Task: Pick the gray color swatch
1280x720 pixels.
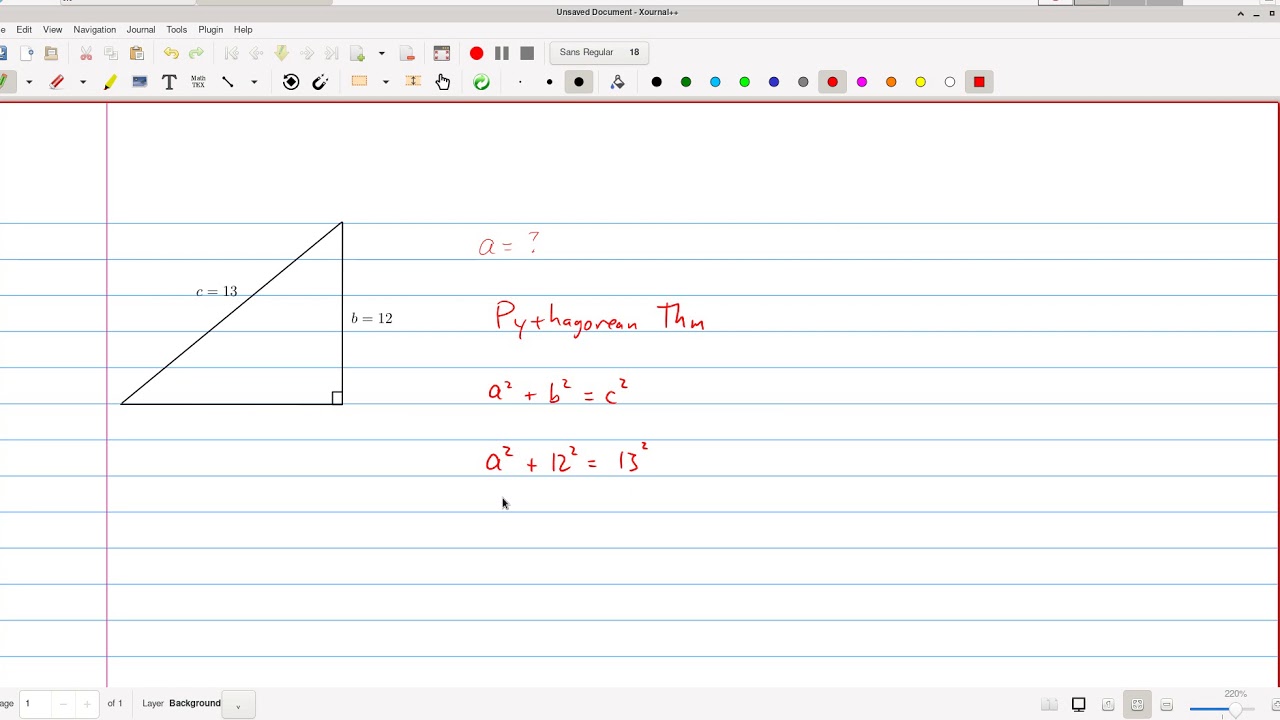Action: click(x=803, y=82)
